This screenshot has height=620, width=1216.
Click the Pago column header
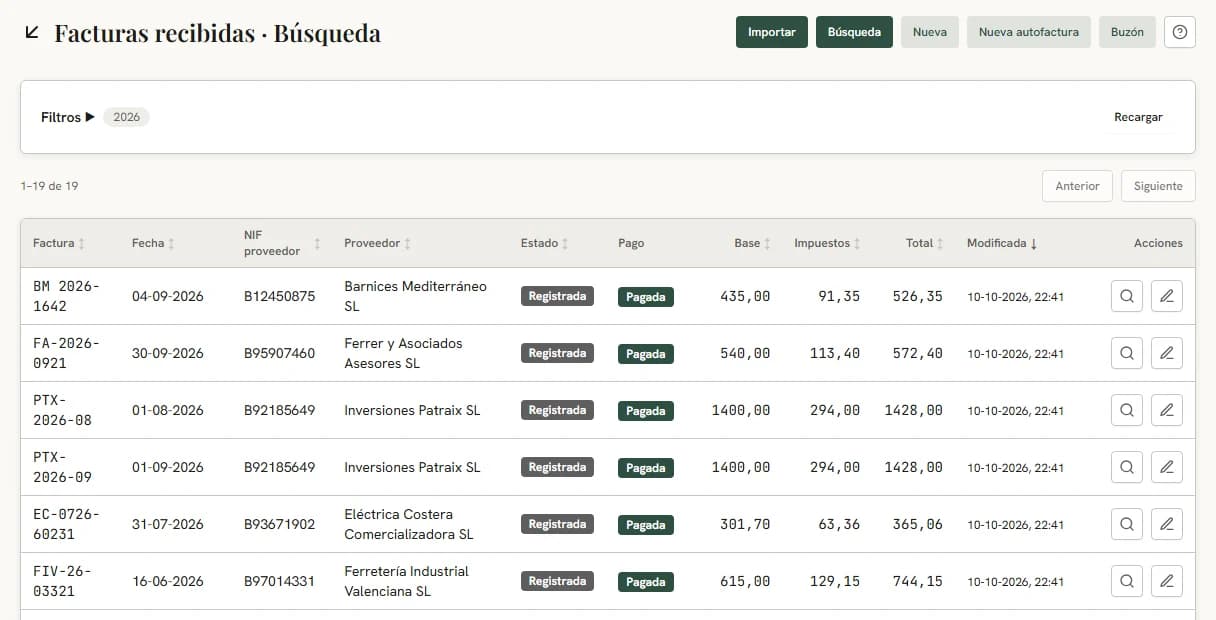click(x=631, y=243)
